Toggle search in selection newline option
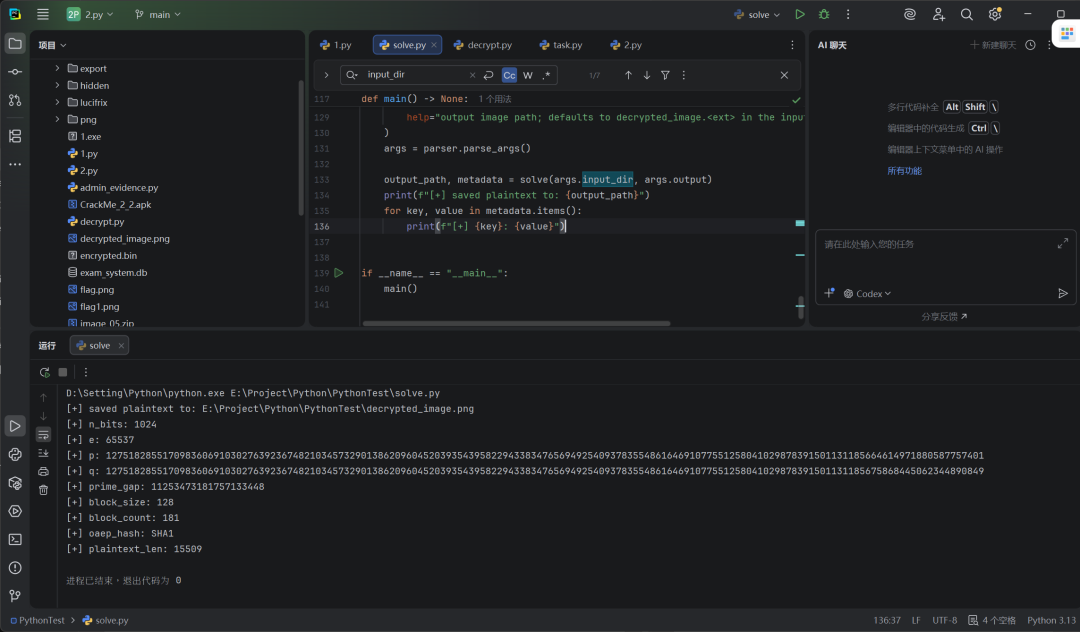Screen dimensions: 1080x632 coord(488,75)
